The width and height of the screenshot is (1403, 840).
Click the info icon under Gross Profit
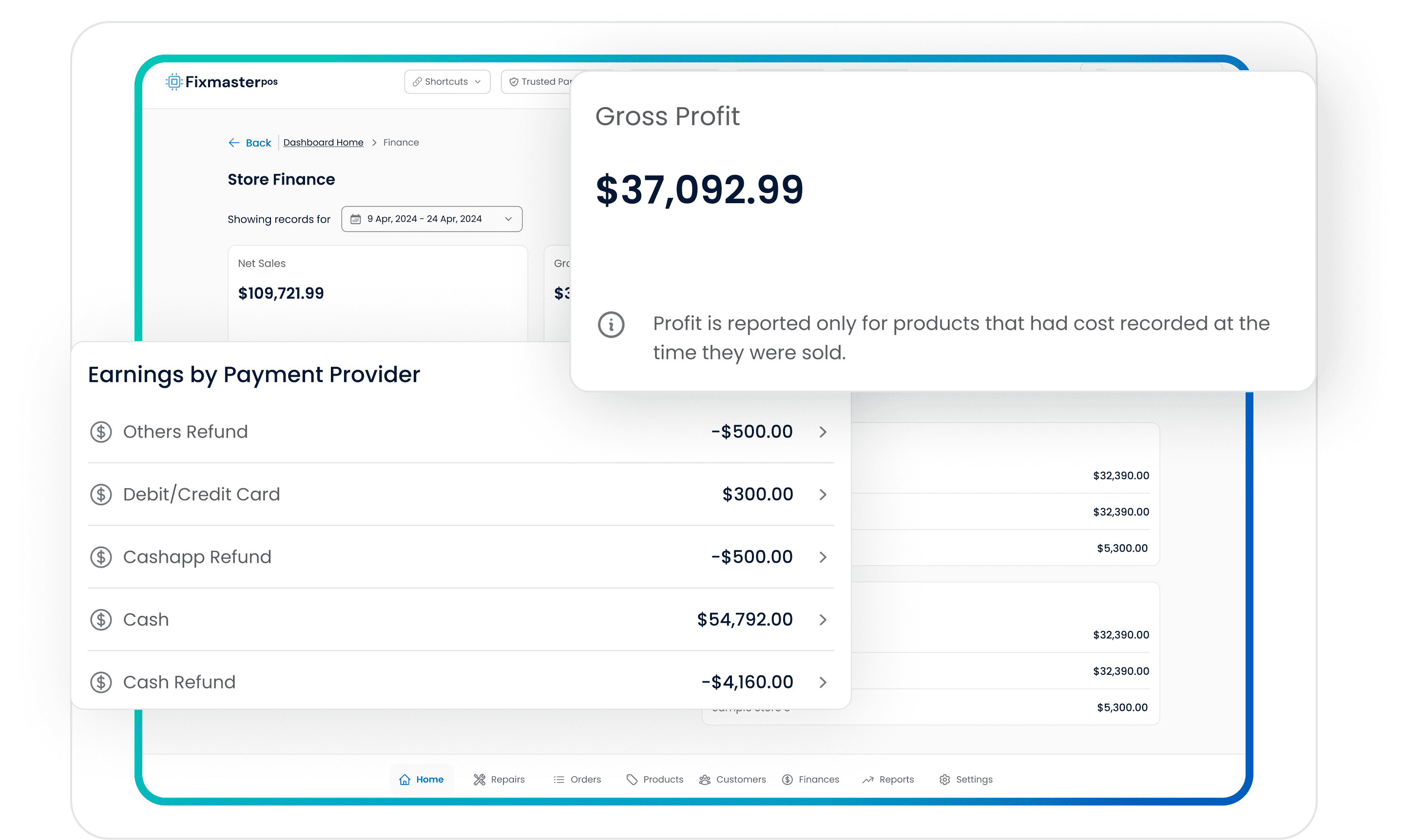(611, 325)
